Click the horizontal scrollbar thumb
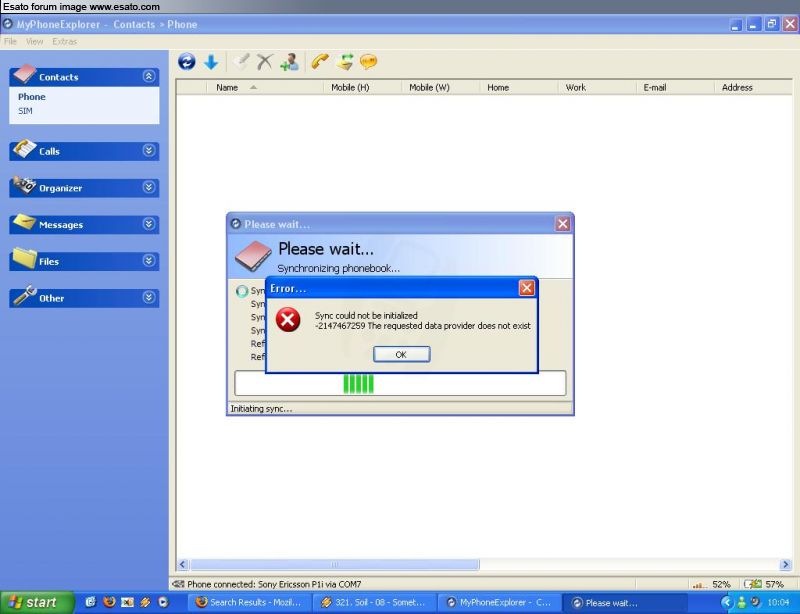800x614 pixels. [335, 564]
